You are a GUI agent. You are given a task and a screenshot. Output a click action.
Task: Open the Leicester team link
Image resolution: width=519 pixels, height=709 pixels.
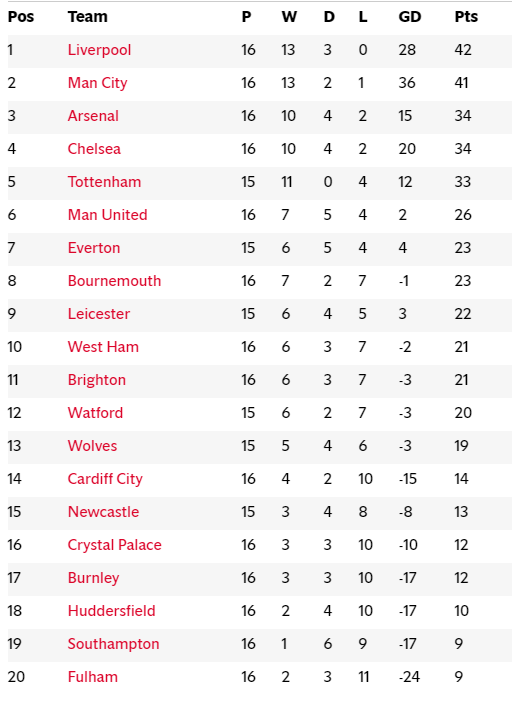99,314
